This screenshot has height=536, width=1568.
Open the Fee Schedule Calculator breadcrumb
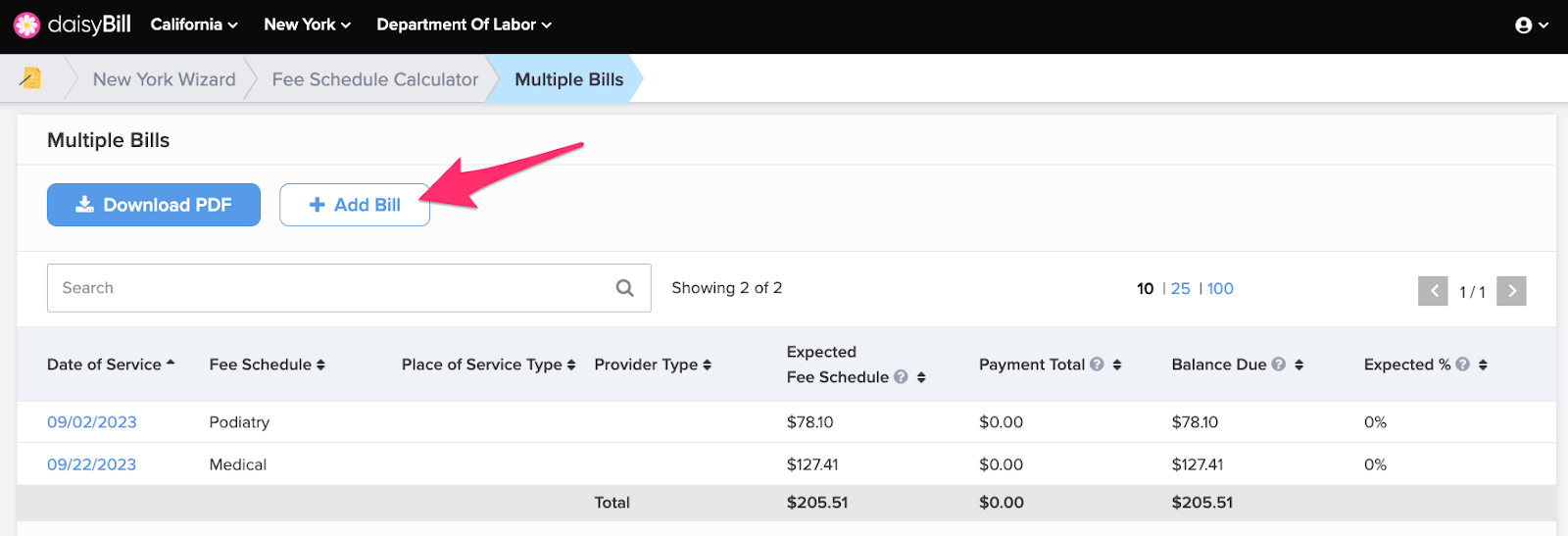(375, 79)
